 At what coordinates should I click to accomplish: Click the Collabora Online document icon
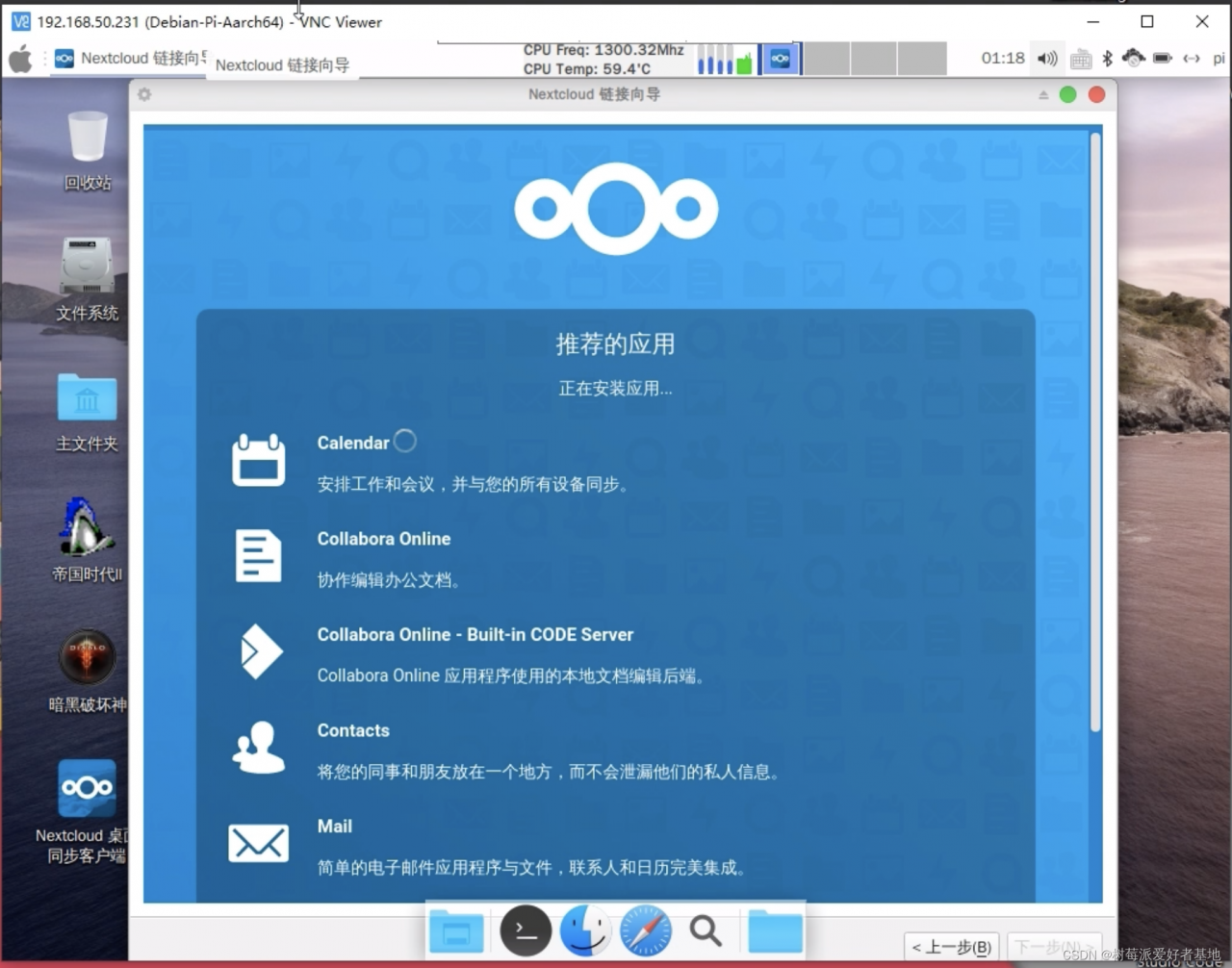tap(259, 556)
